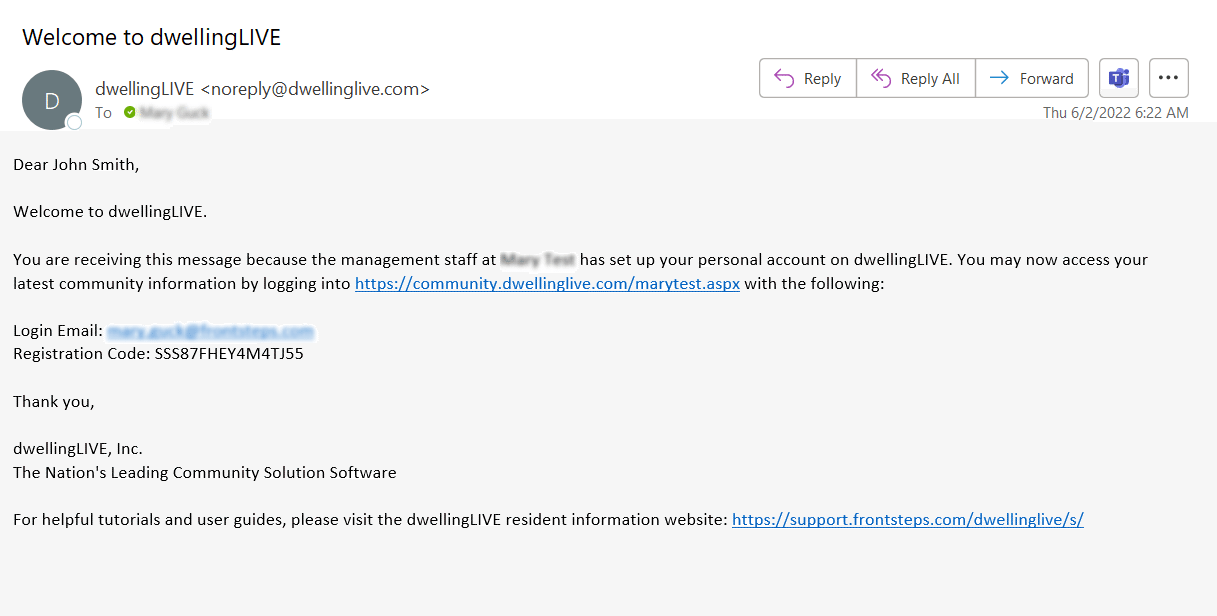Click the green presence indicator beside the recipient
1217x616 pixels.
[x=129, y=113]
